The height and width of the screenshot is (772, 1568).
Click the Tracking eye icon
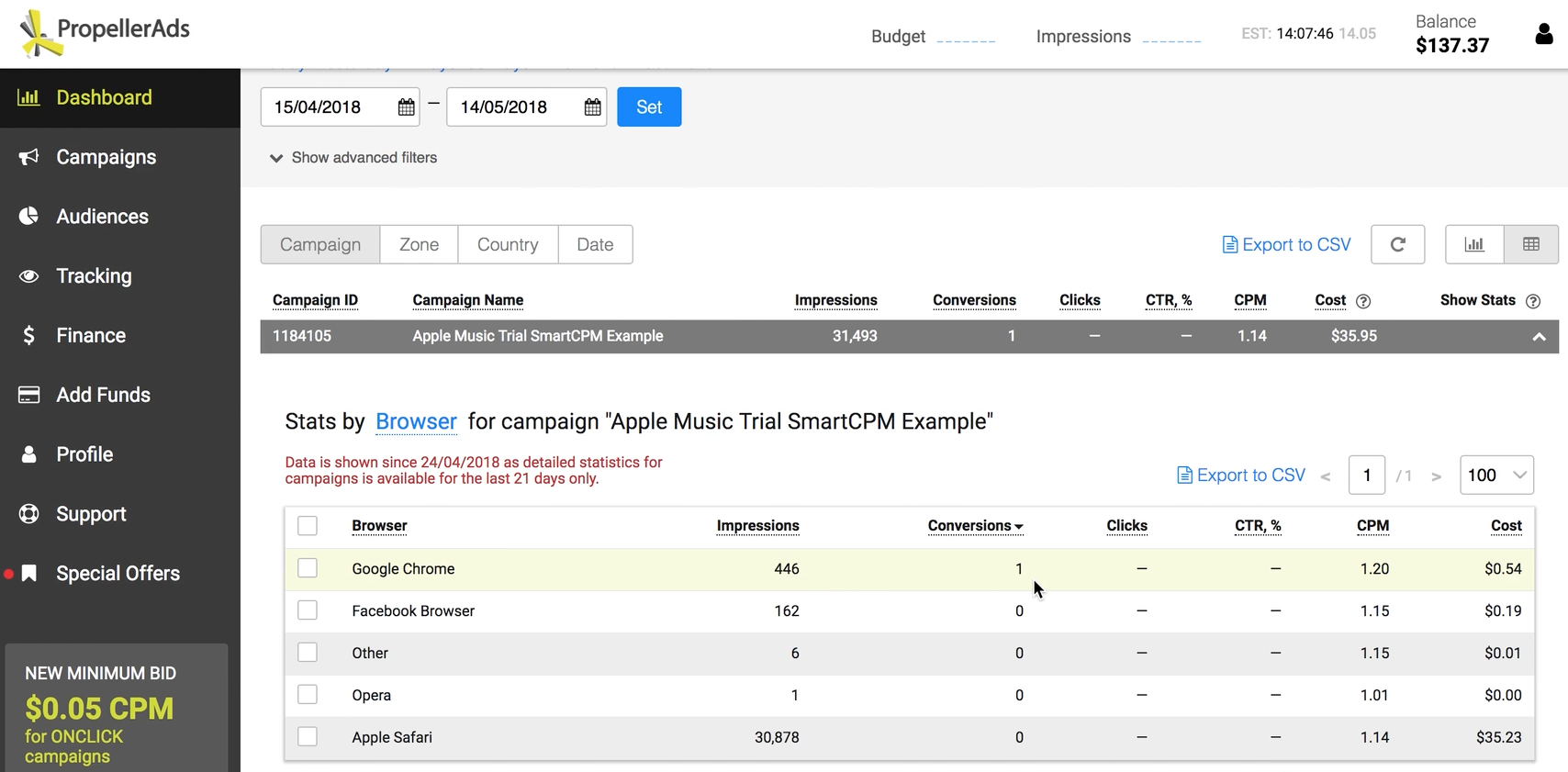click(x=28, y=275)
